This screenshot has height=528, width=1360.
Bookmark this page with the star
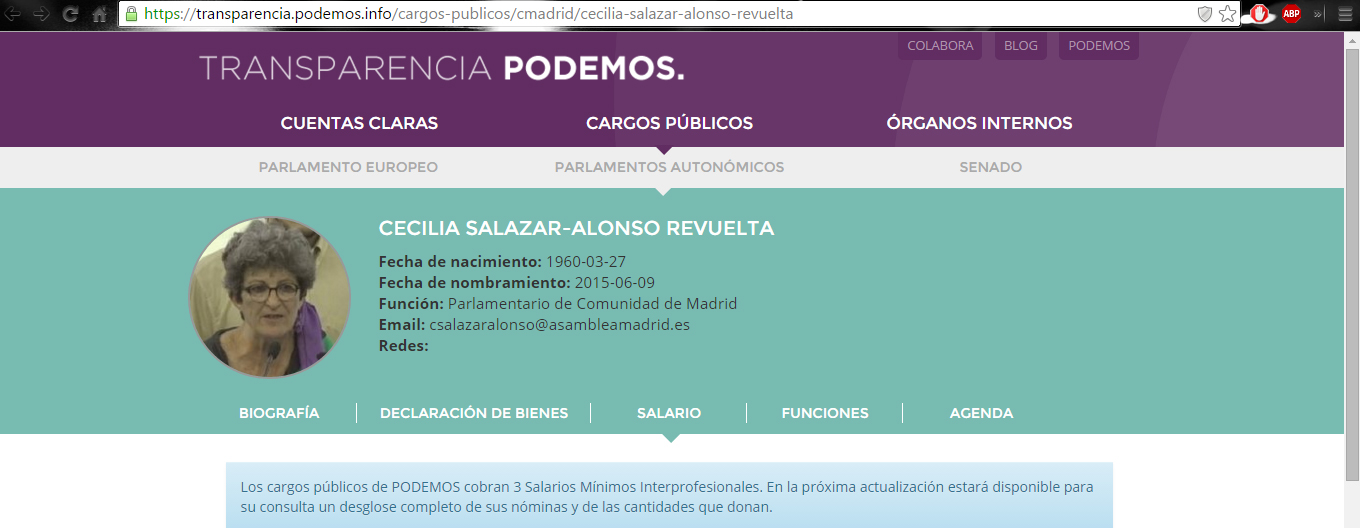1227,14
